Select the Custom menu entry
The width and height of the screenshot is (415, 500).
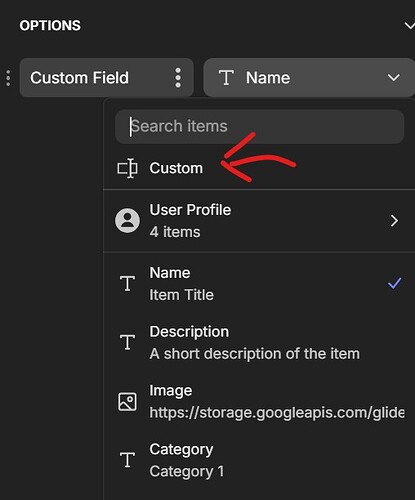pyautogui.click(x=259, y=168)
